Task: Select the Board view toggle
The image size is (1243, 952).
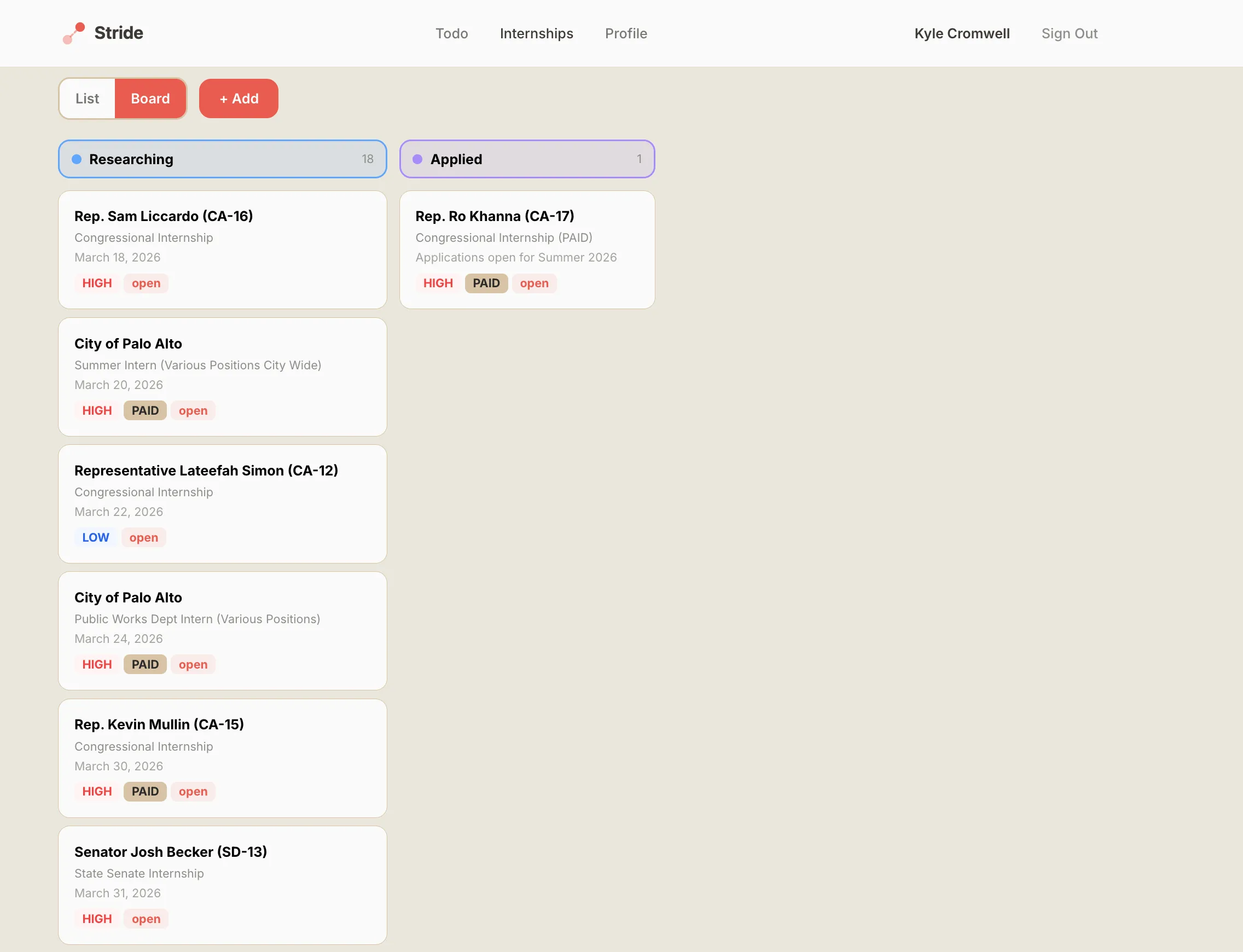Action: (x=150, y=98)
